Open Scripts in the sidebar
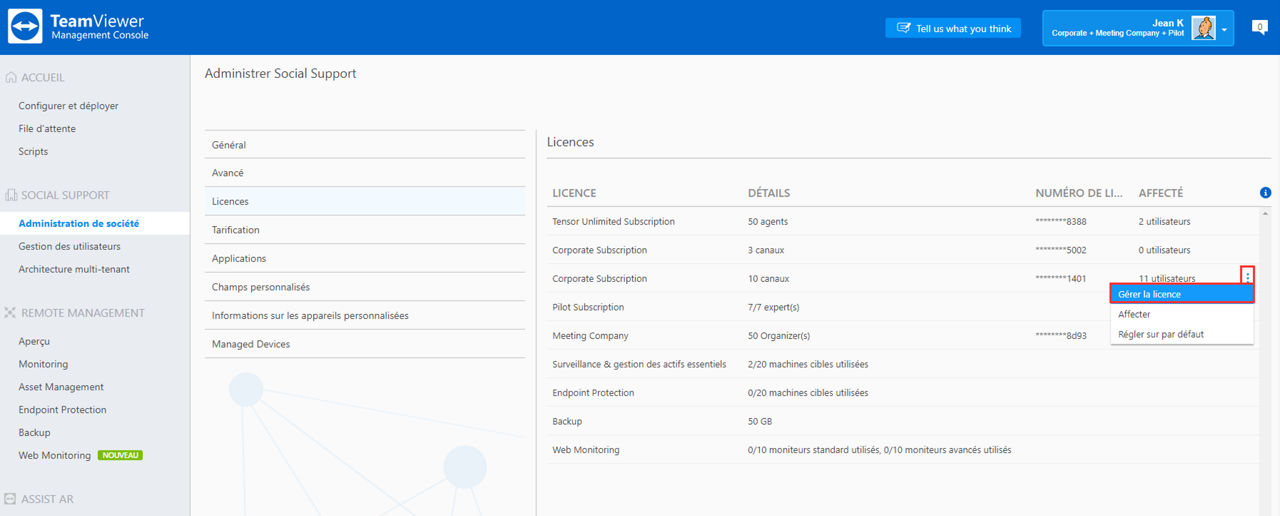 [x=33, y=152]
